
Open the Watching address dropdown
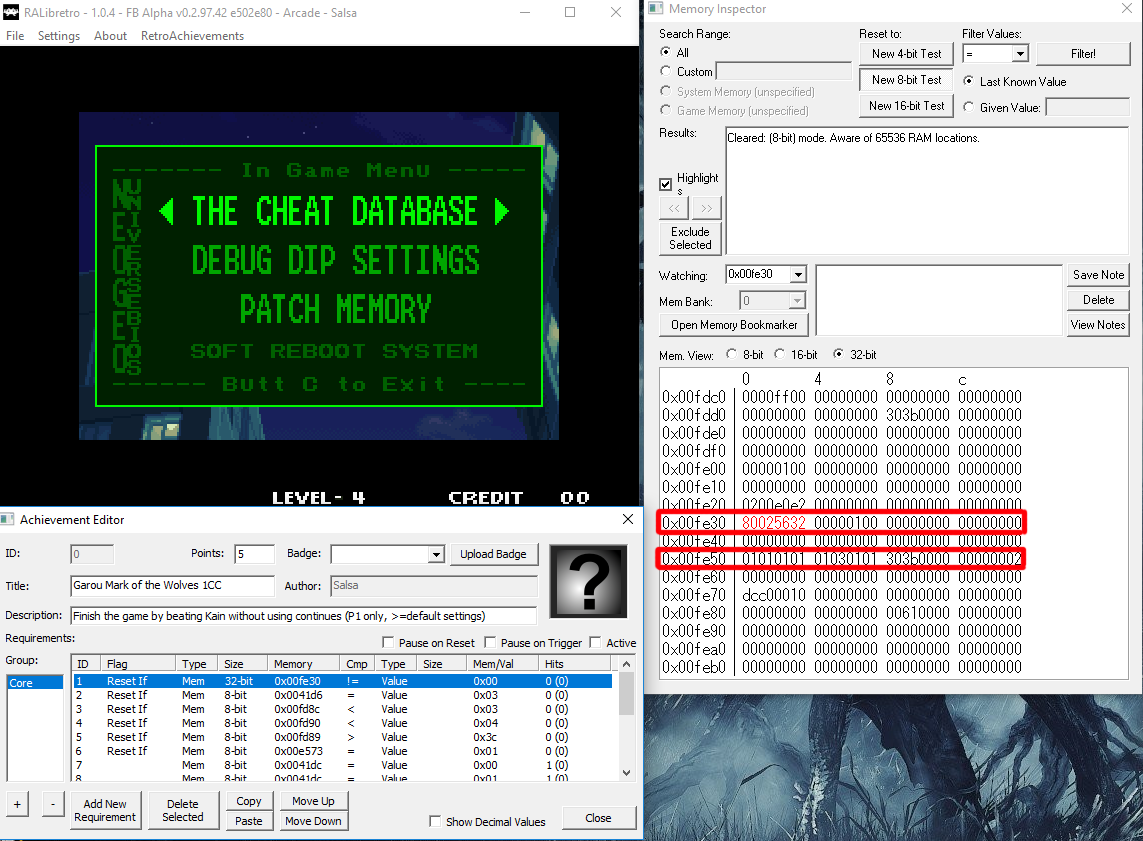(x=797, y=275)
